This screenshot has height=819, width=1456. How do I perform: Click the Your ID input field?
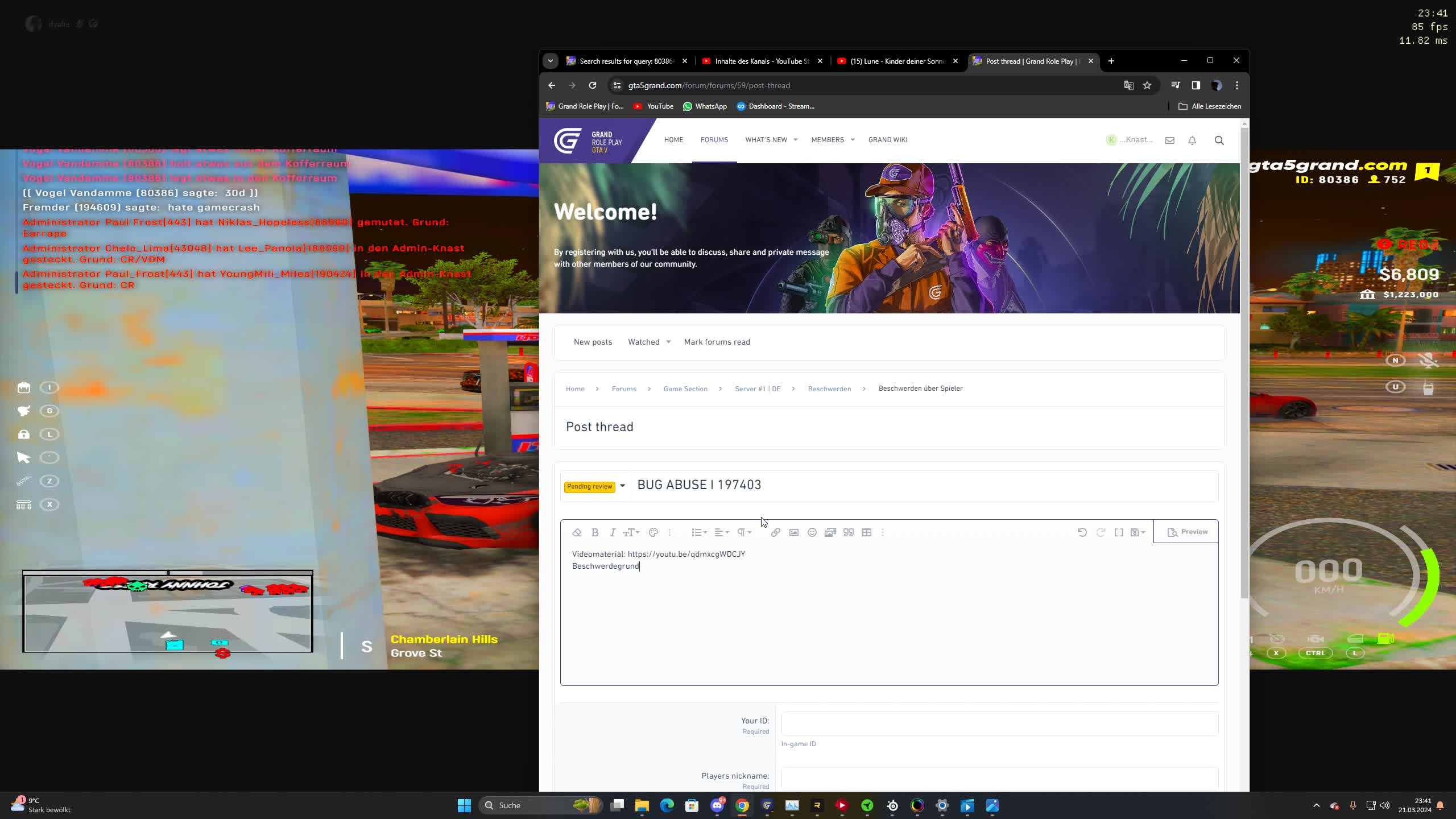[x=999, y=724]
